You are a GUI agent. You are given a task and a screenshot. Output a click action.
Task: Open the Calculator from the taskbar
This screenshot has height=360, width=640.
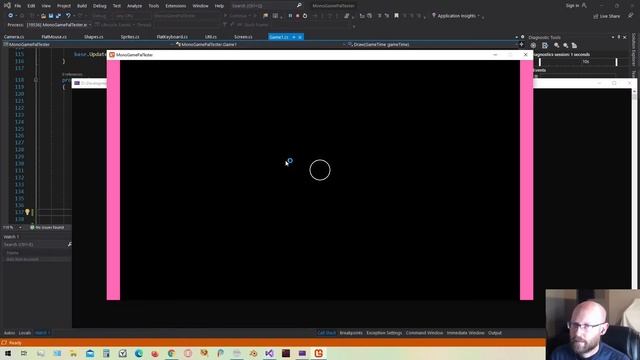click(106, 353)
